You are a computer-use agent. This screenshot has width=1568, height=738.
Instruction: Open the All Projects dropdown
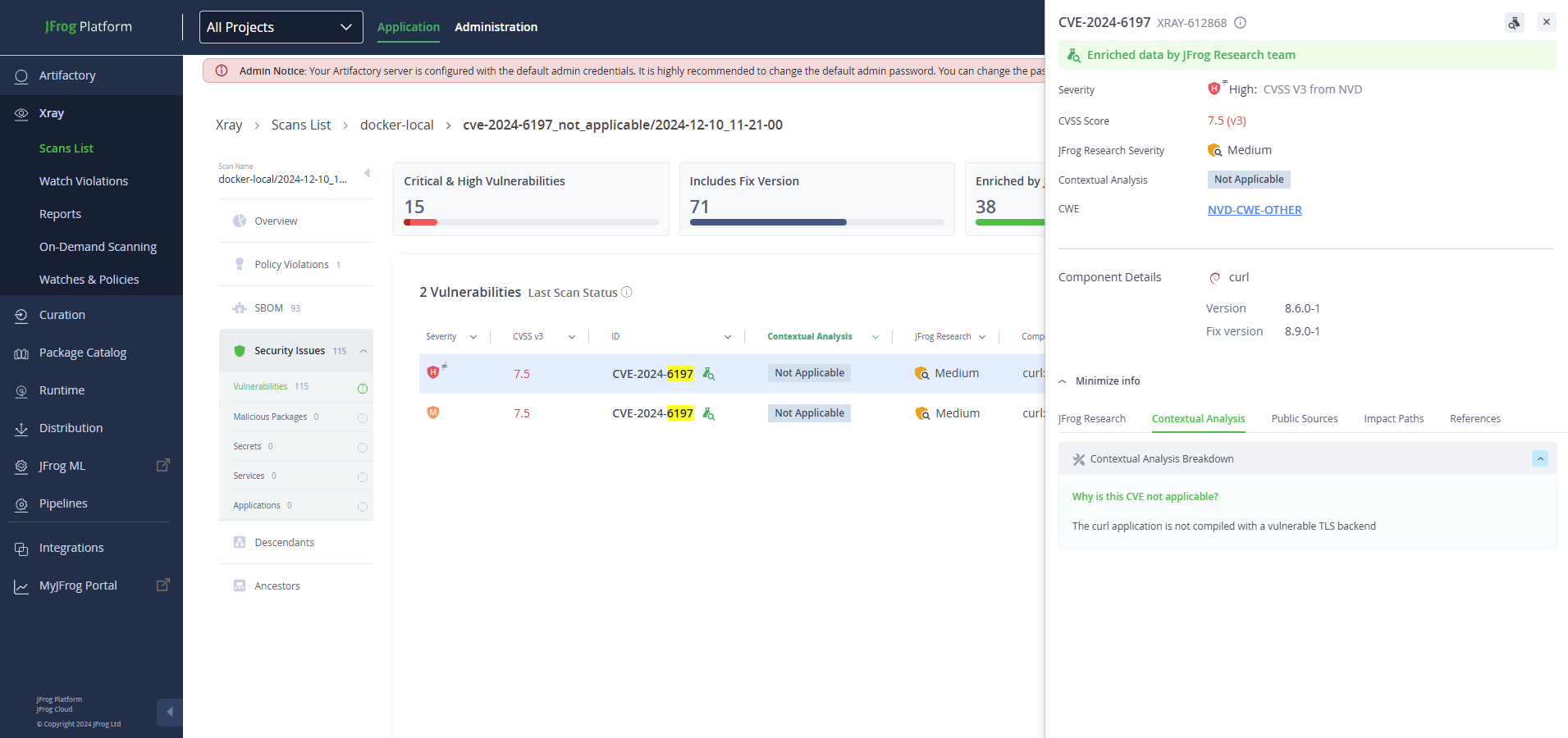(281, 27)
